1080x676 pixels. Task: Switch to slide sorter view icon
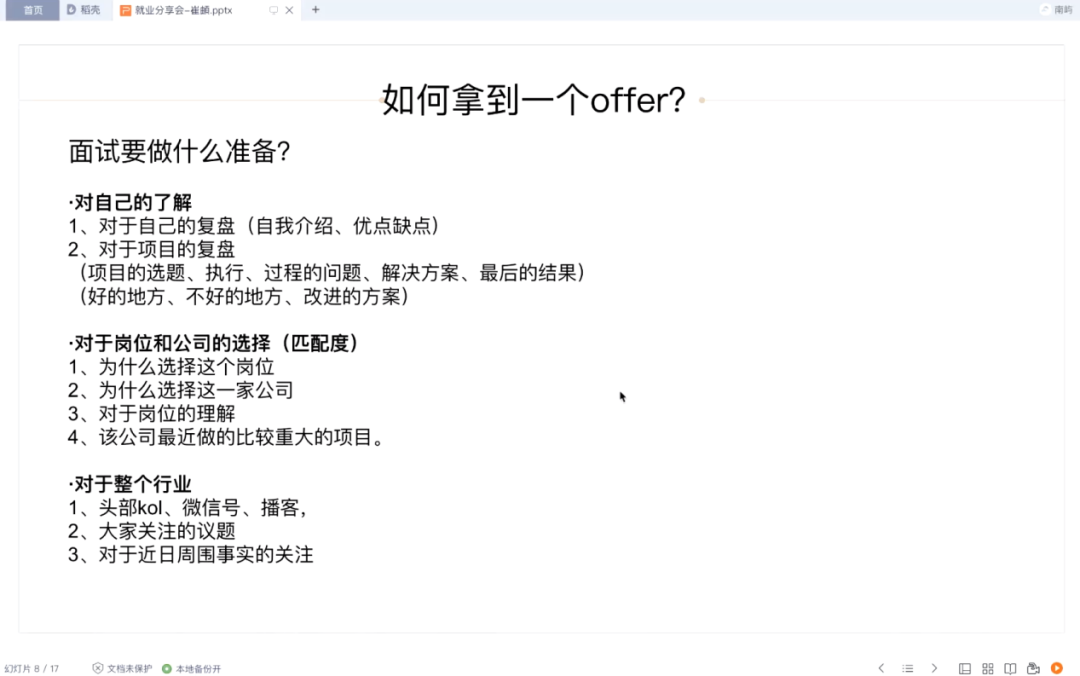pos(986,668)
